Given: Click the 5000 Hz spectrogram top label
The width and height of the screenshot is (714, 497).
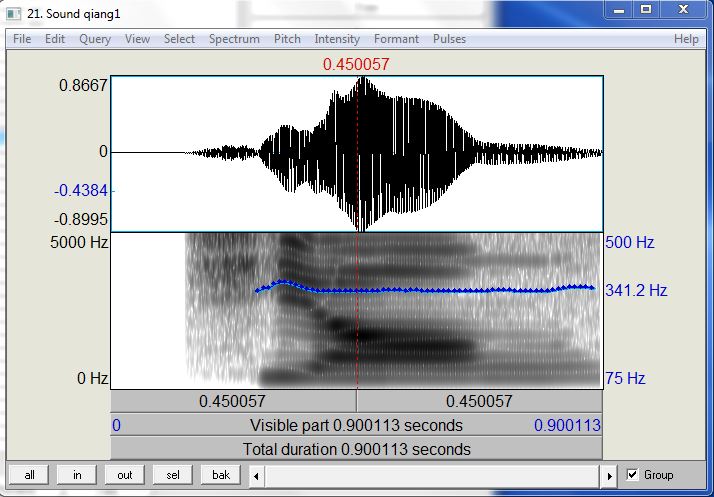Looking at the screenshot, I should 79,242.
